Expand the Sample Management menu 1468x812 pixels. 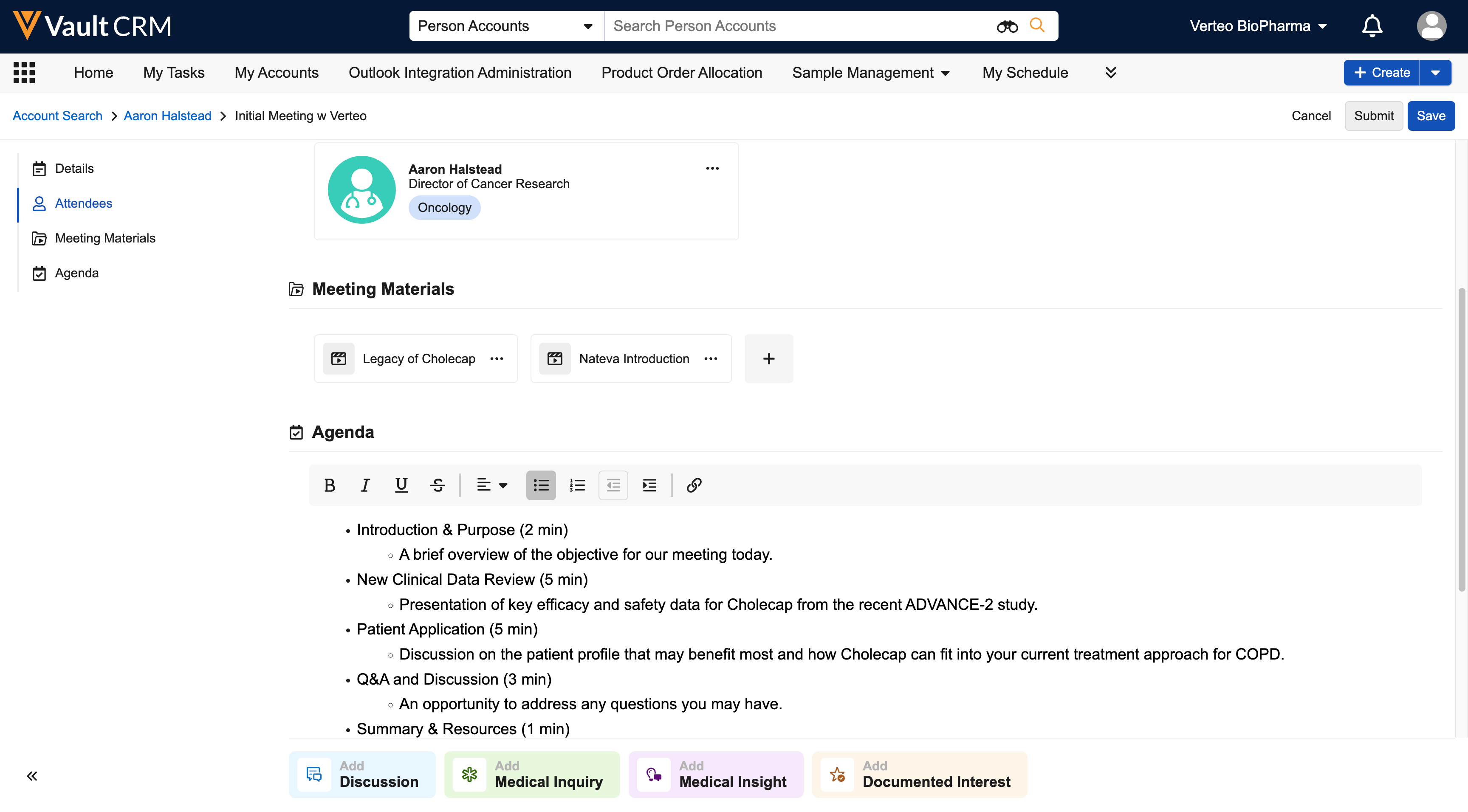click(870, 73)
